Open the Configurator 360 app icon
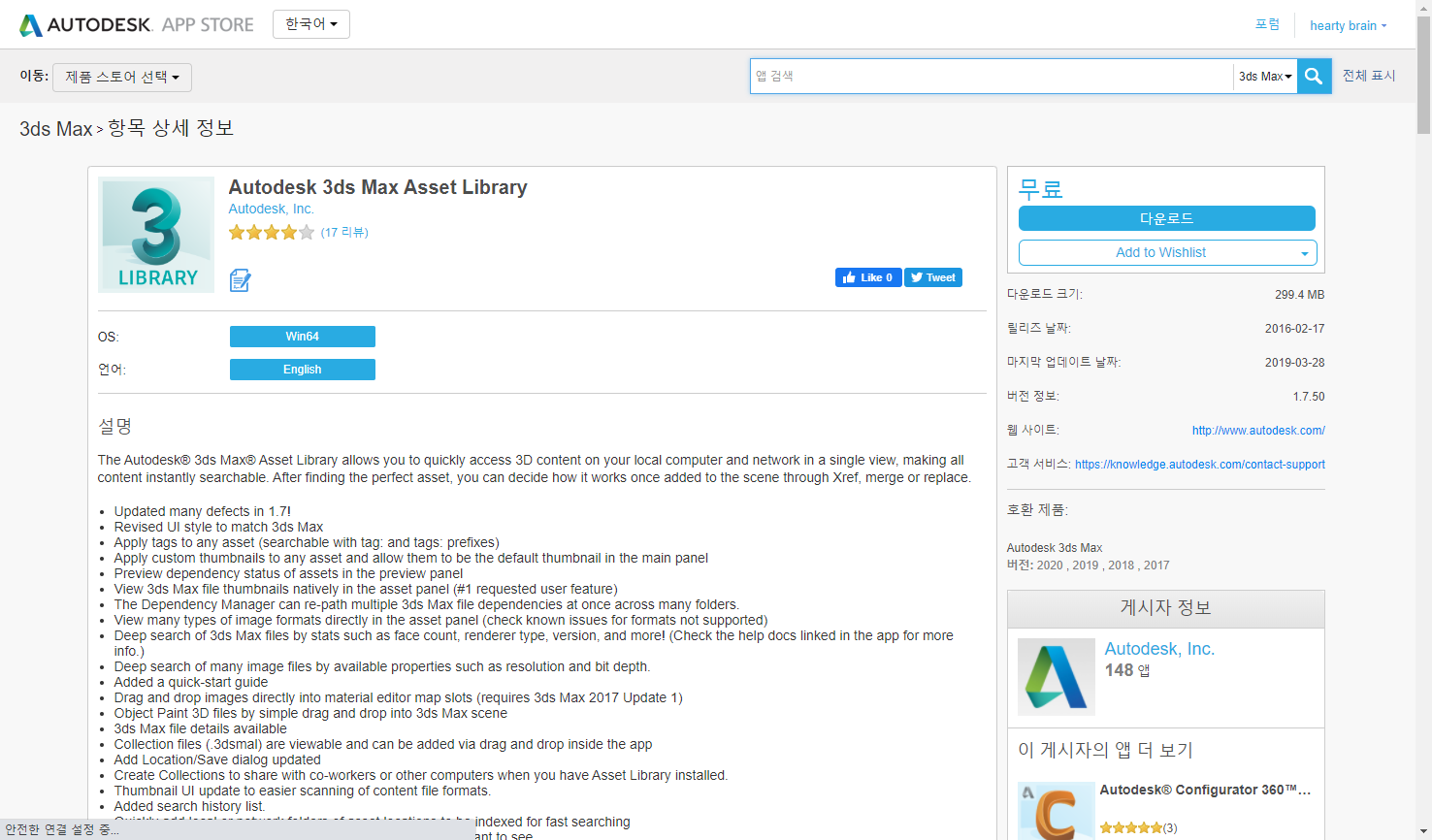 (x=1057, y=811)
